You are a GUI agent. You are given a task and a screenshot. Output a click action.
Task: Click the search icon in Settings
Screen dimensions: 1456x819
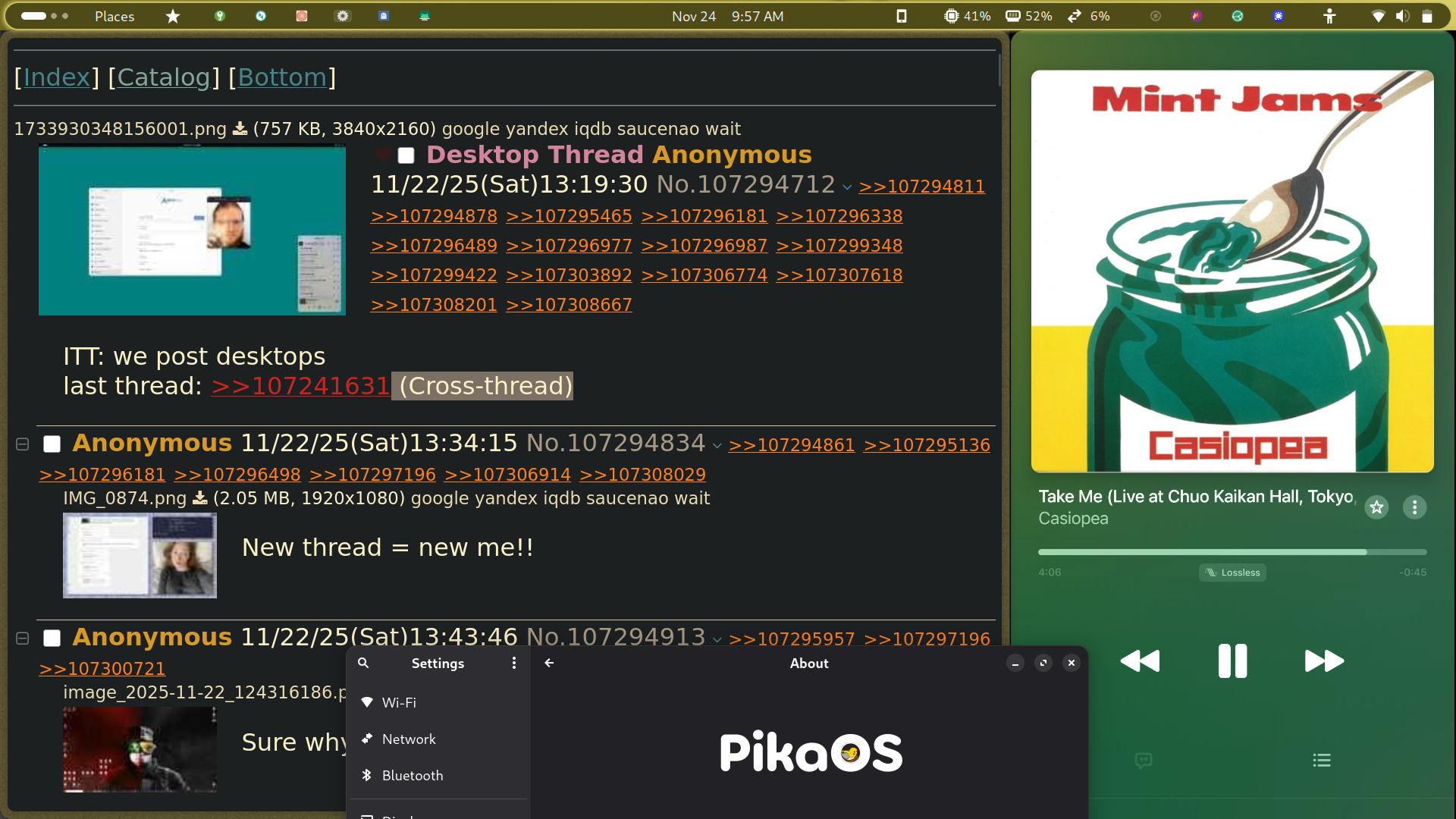(363, 663)
